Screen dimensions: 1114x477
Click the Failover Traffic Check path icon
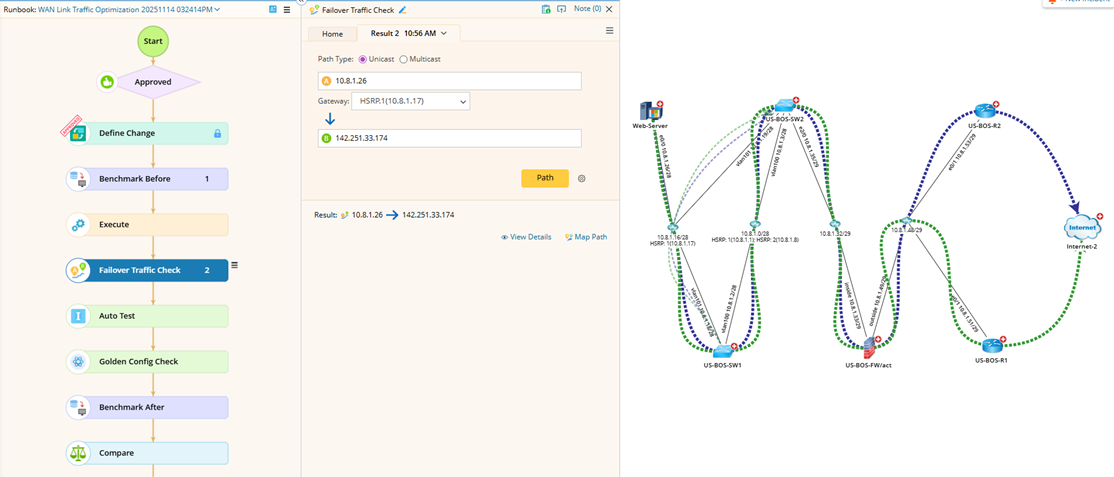click(77, 270)
